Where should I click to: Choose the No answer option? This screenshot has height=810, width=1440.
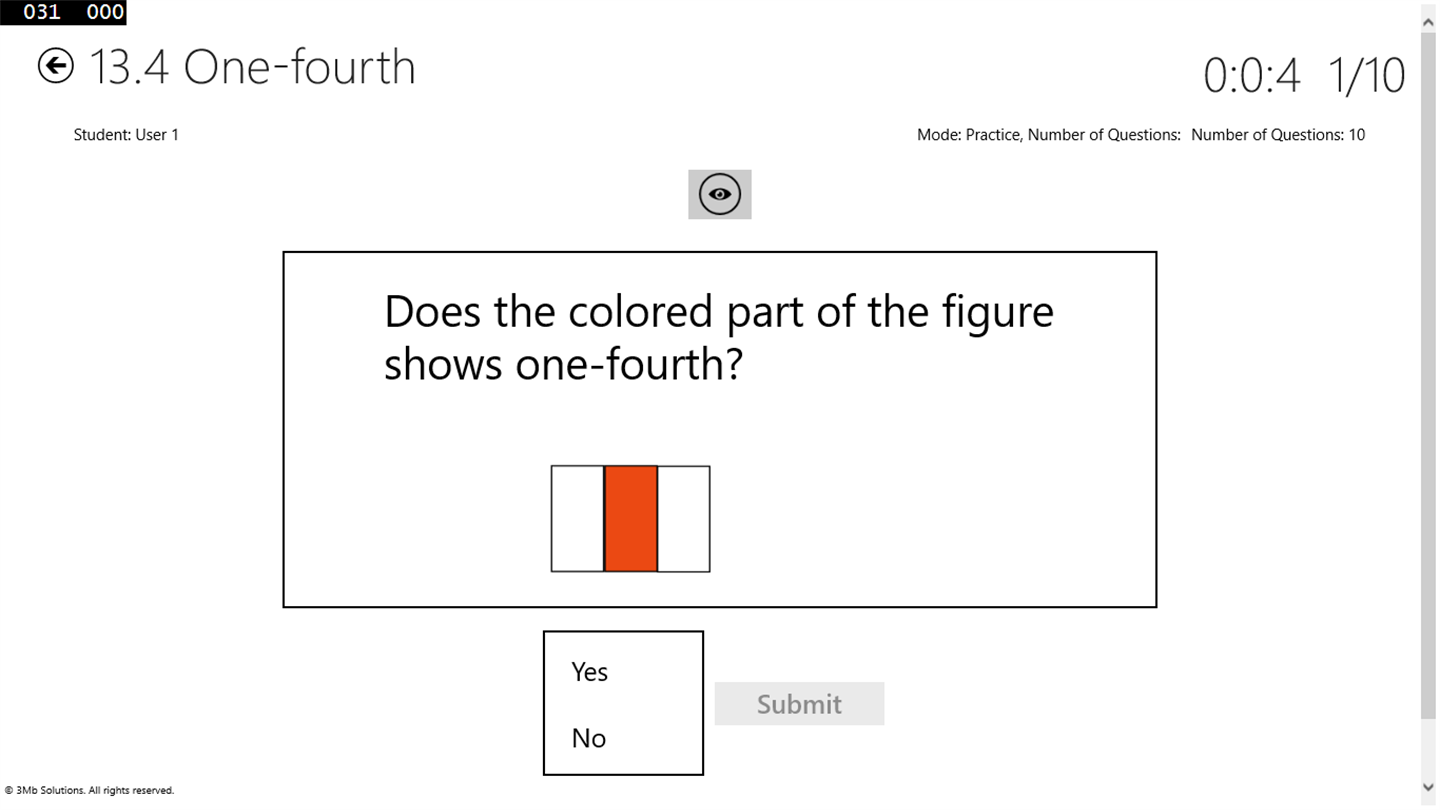[589, 738]
